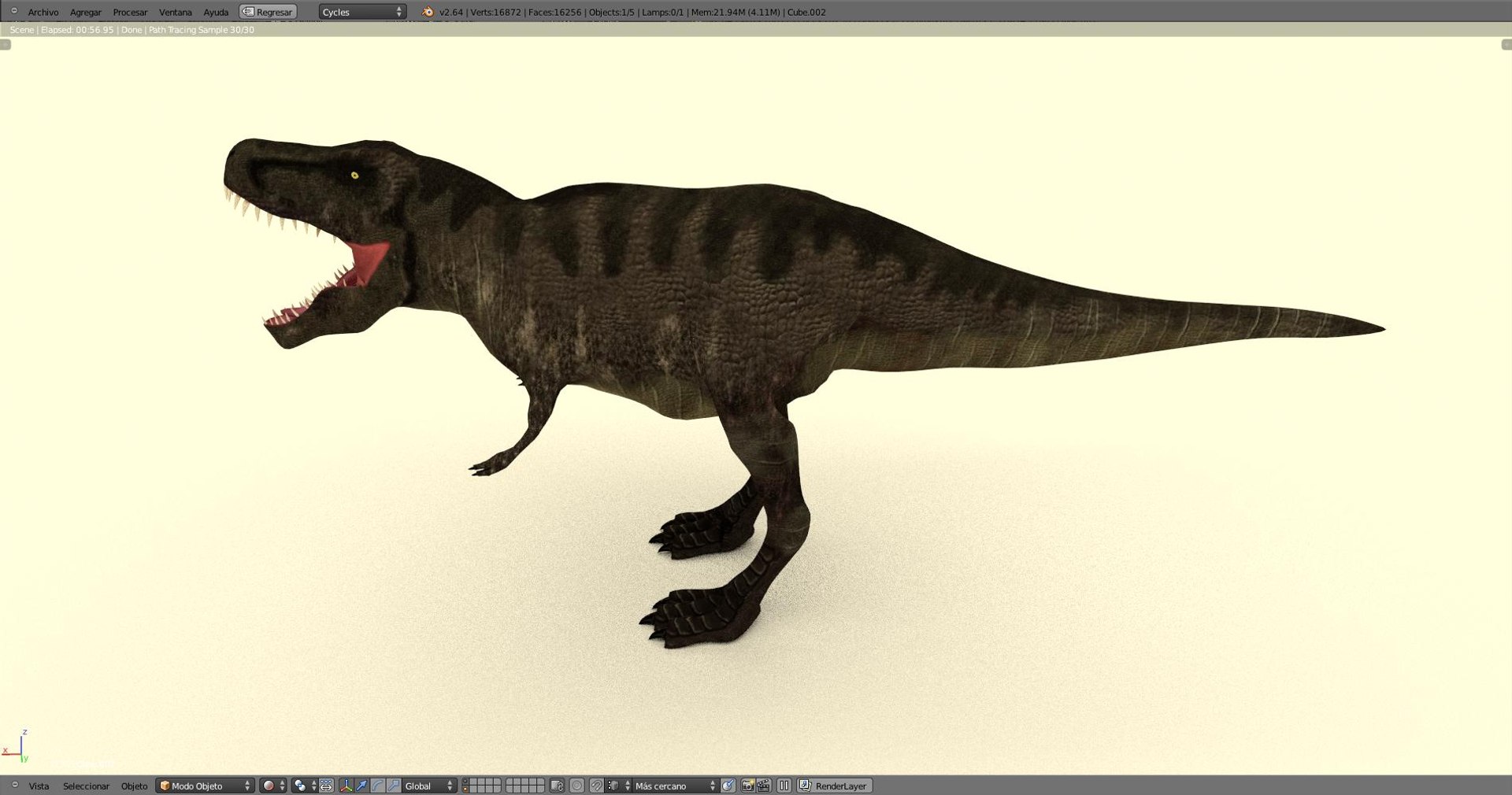Open the Ayuda menu

(216, 12)
